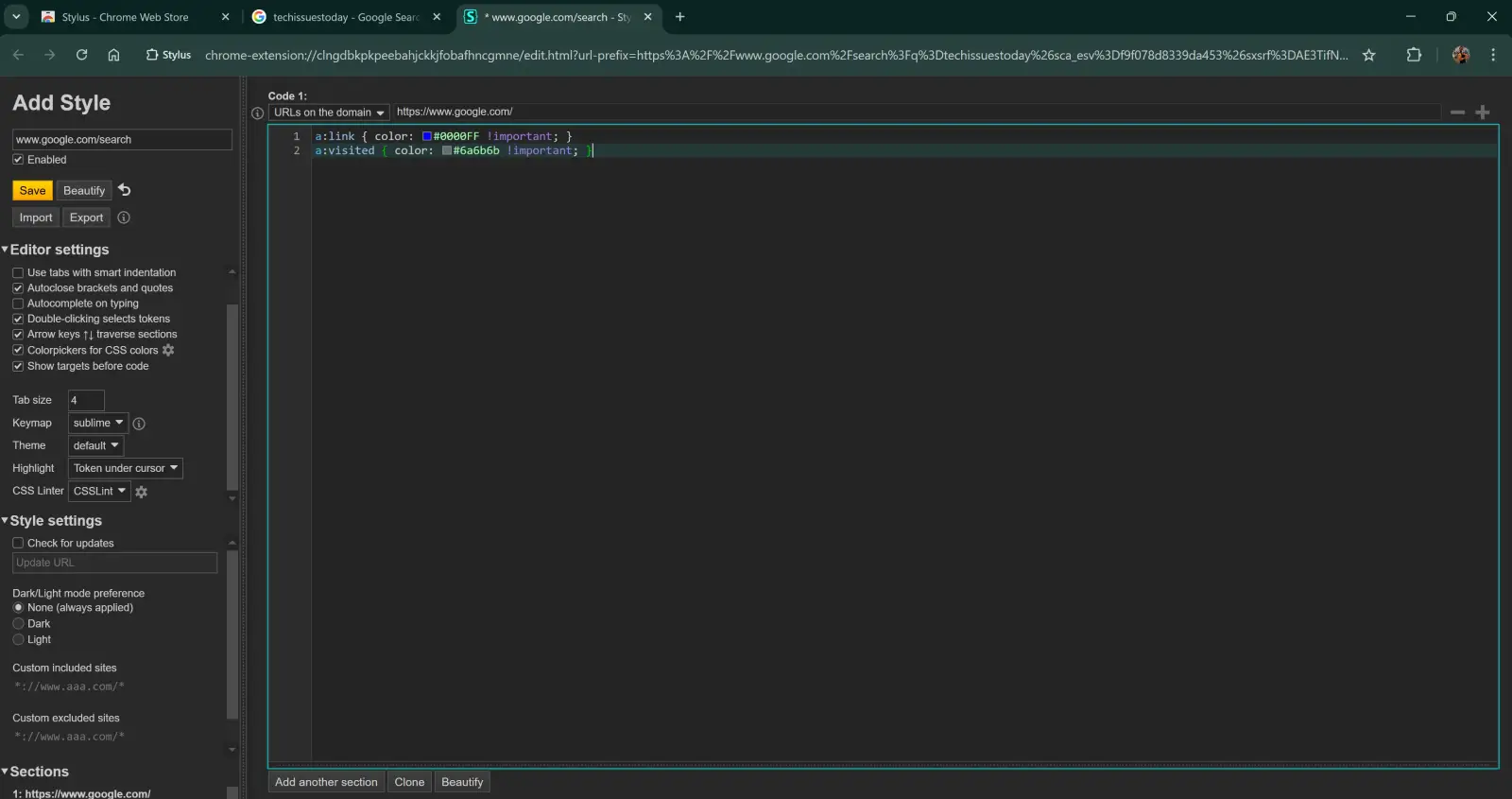Click the style name field
Image resolution: width=1512 pixels, height=799 pixels.
[x=122, y=140]
